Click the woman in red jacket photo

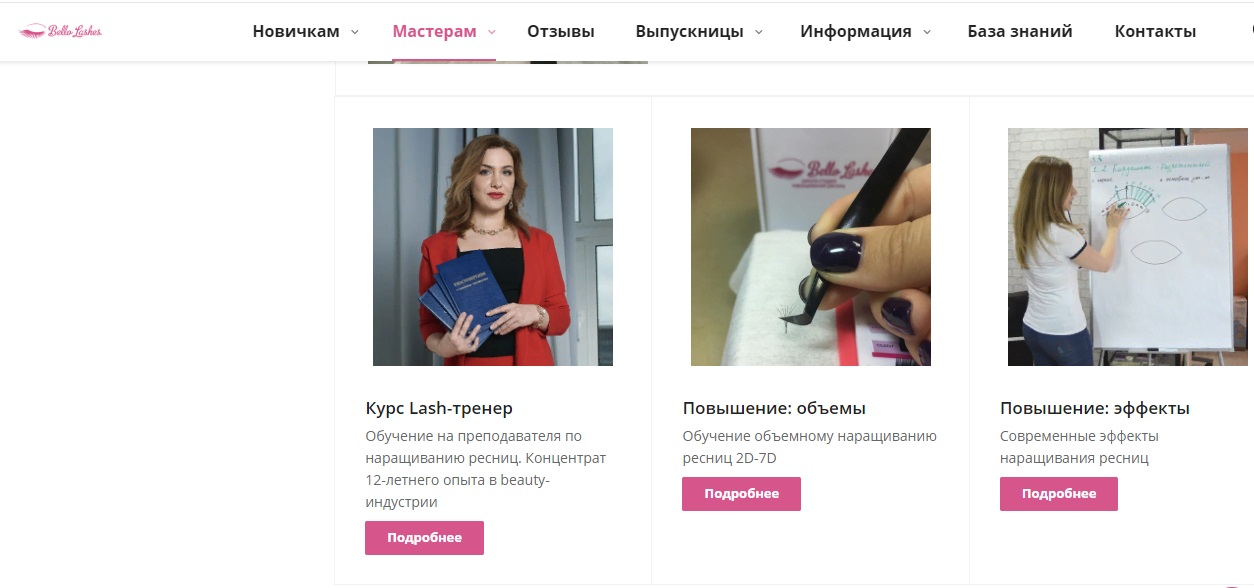(493, 247)
